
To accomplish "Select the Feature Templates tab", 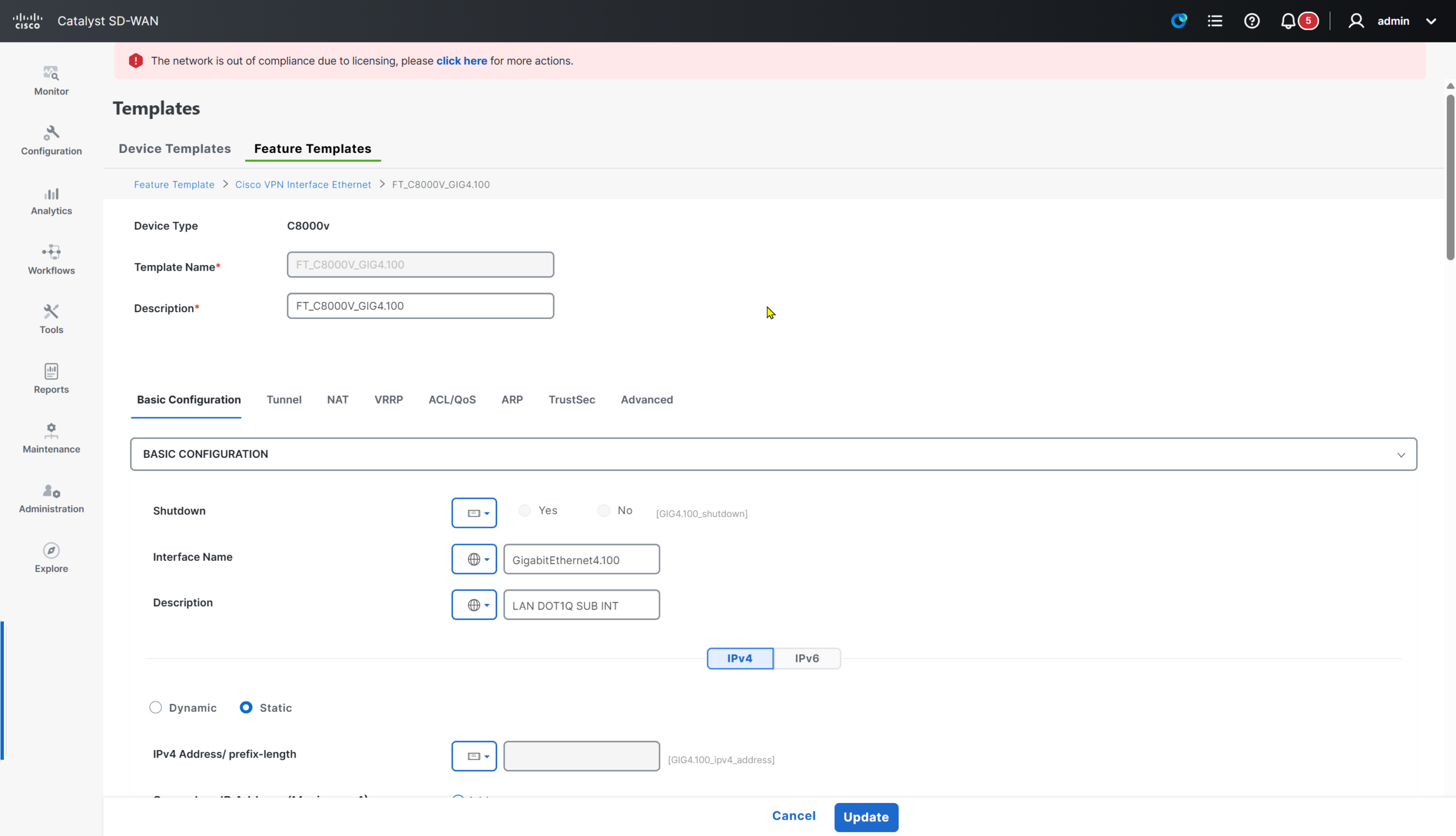I will pos(313,148).
